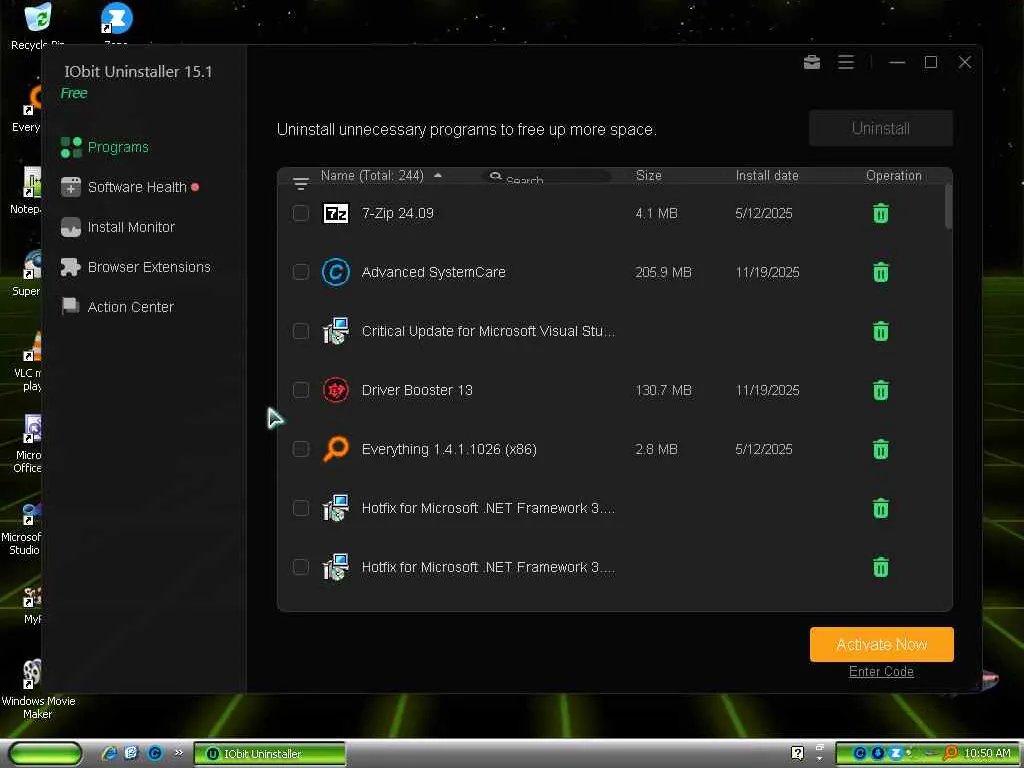Screen dimensions: 1024x768
Task: Click the trash icon for Everything 1.4.1.1026
Action: [880, 449]
